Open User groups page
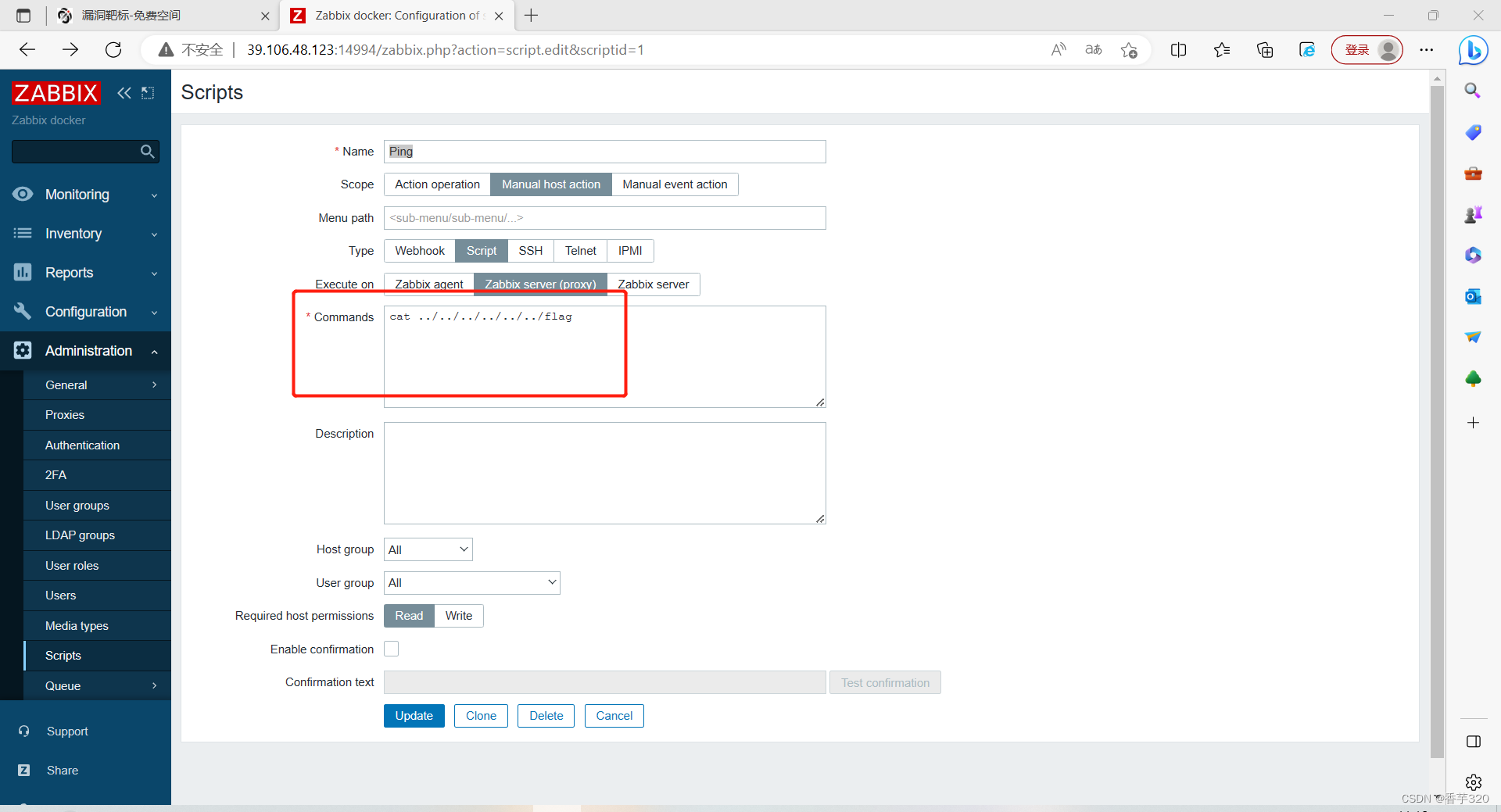The height and width of the screenshot is (812, 1501). (97, 506)
